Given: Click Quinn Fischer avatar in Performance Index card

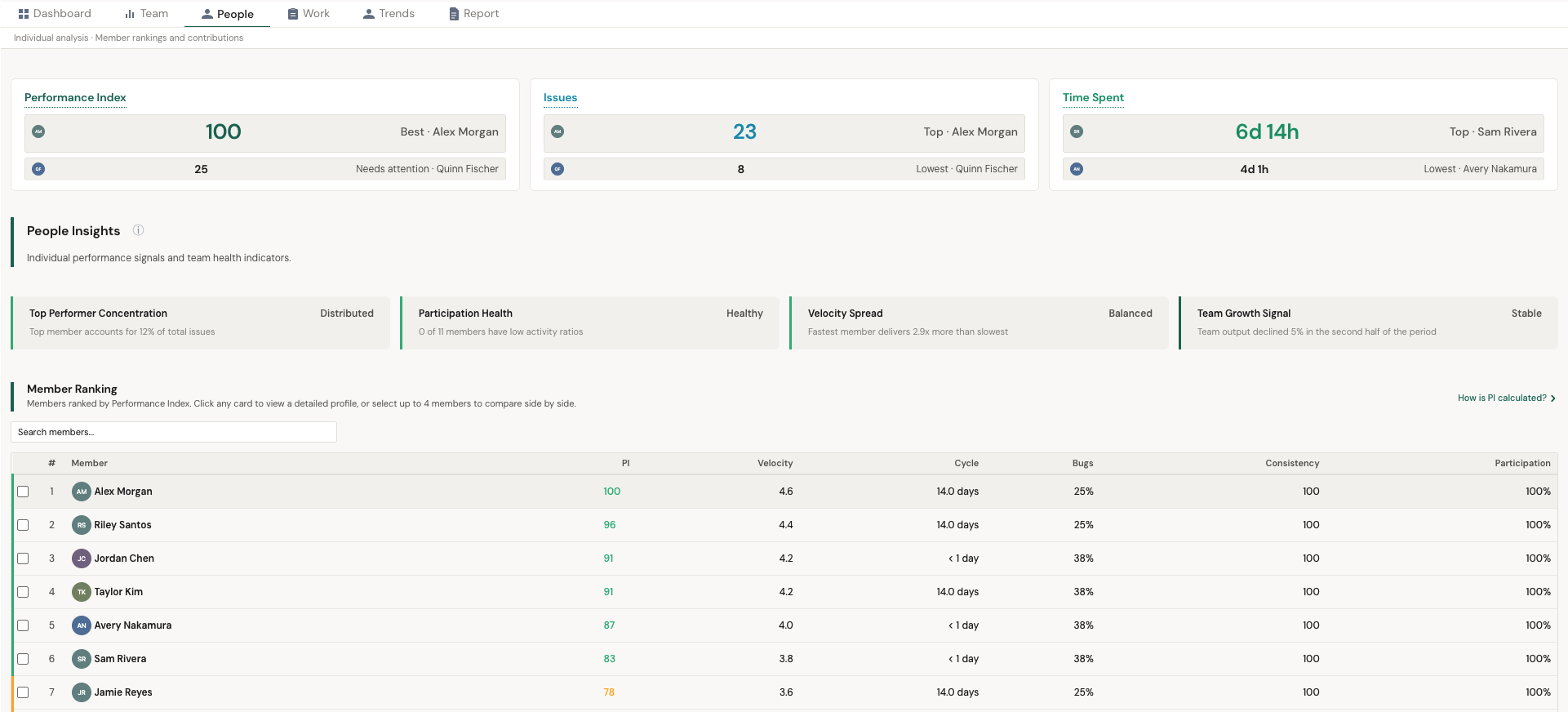Looking at the screenshot, I should (x=38, y=169).
